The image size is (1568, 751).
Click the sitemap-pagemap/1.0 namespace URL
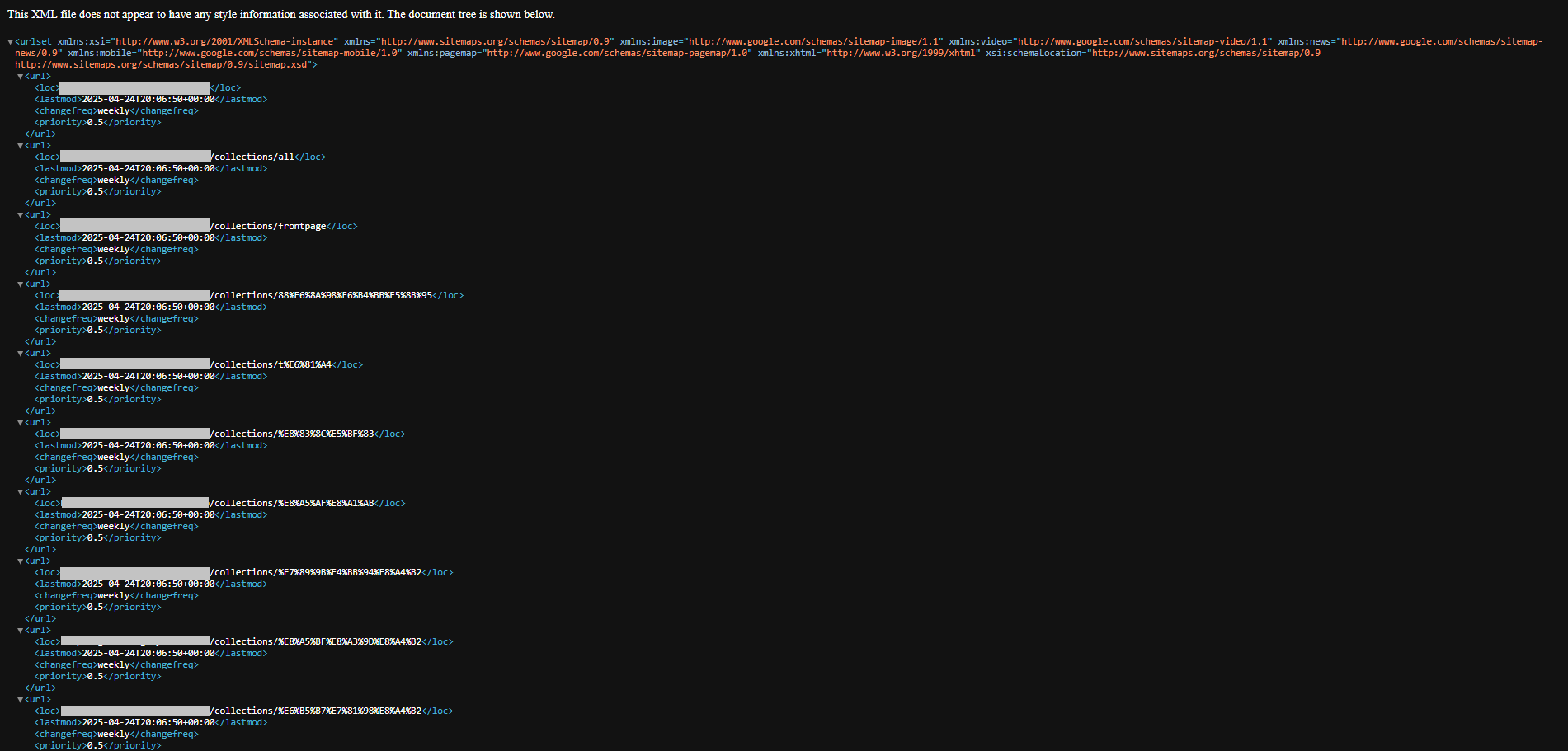click(619, 53)
